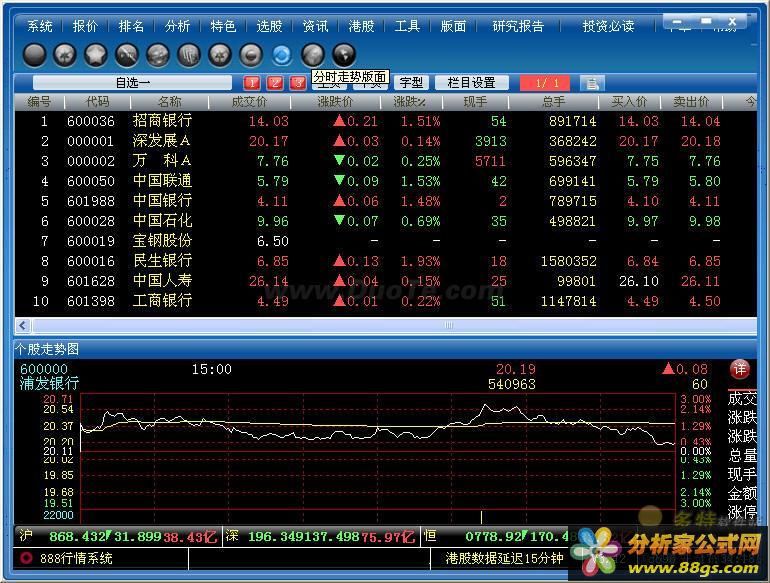The width and height of the screenshot is (770, 583).
Task: Open the 工具 menu
Action: (x=407, y=26)
